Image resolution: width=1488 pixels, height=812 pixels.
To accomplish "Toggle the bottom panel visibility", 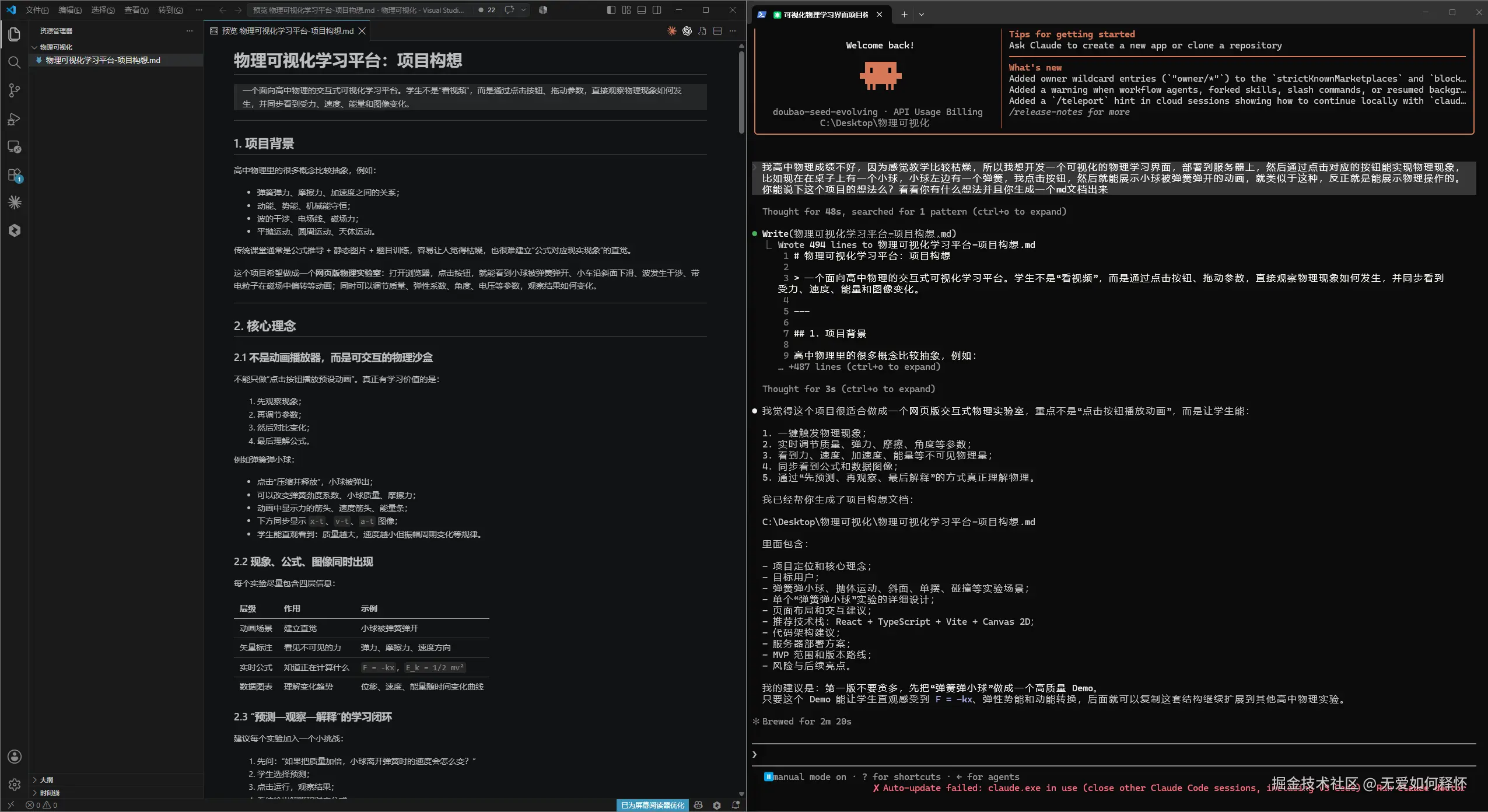I will click(x=642, y=10).
